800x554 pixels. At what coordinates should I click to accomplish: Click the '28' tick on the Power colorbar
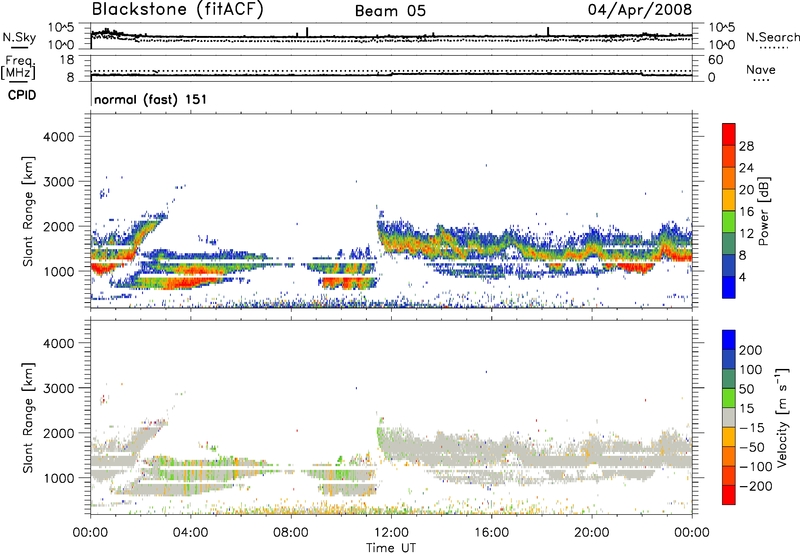pyautogui.click(x=746, y=146)
